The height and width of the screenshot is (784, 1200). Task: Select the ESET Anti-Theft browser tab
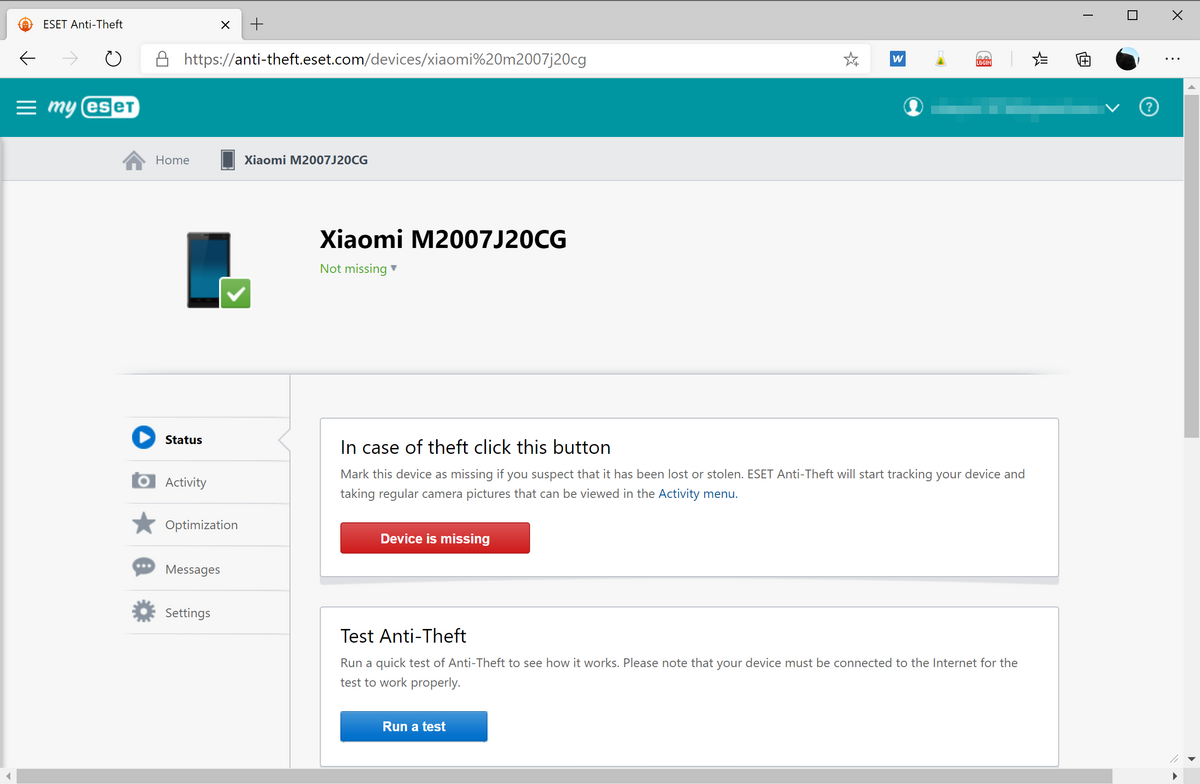(x=125, y=24)
